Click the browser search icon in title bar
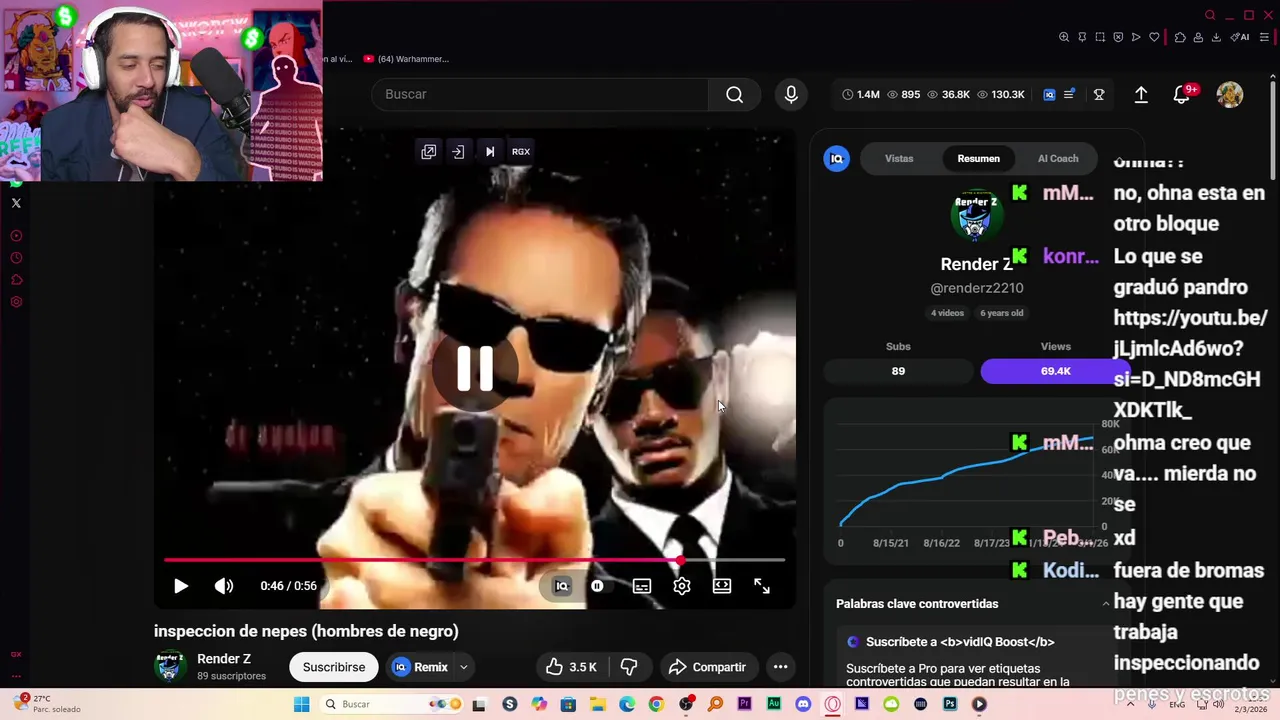This screenshot has width=1280, height=720. point(1210,15)
